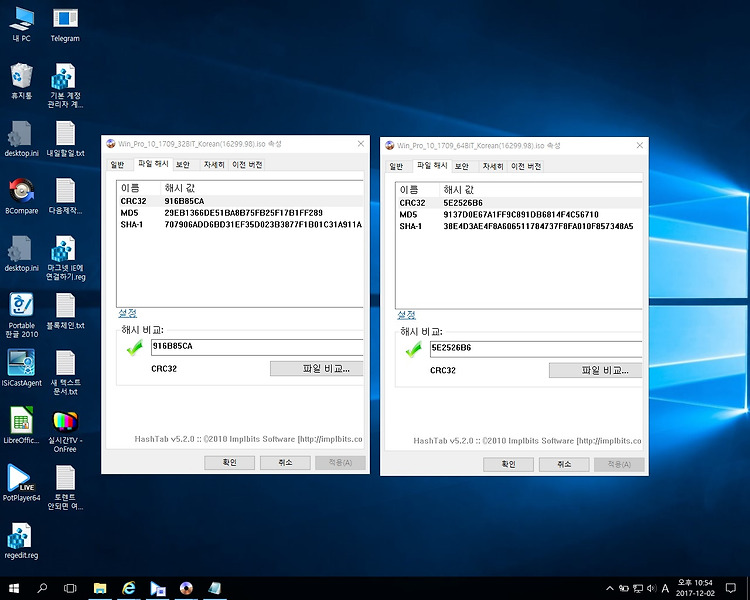Select the 기본 계정 관리자 registry file icon

point(65,86)
